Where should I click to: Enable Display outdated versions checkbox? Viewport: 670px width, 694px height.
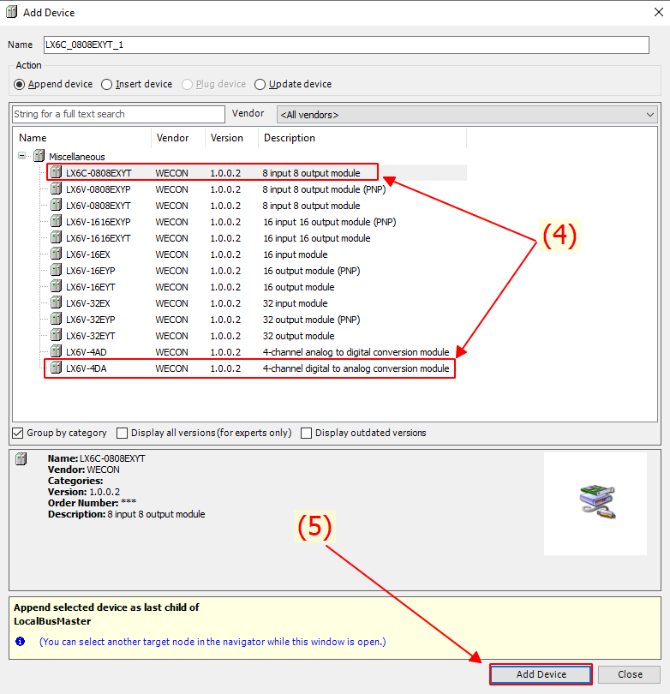pyautogui.click(x=307, y=433)
